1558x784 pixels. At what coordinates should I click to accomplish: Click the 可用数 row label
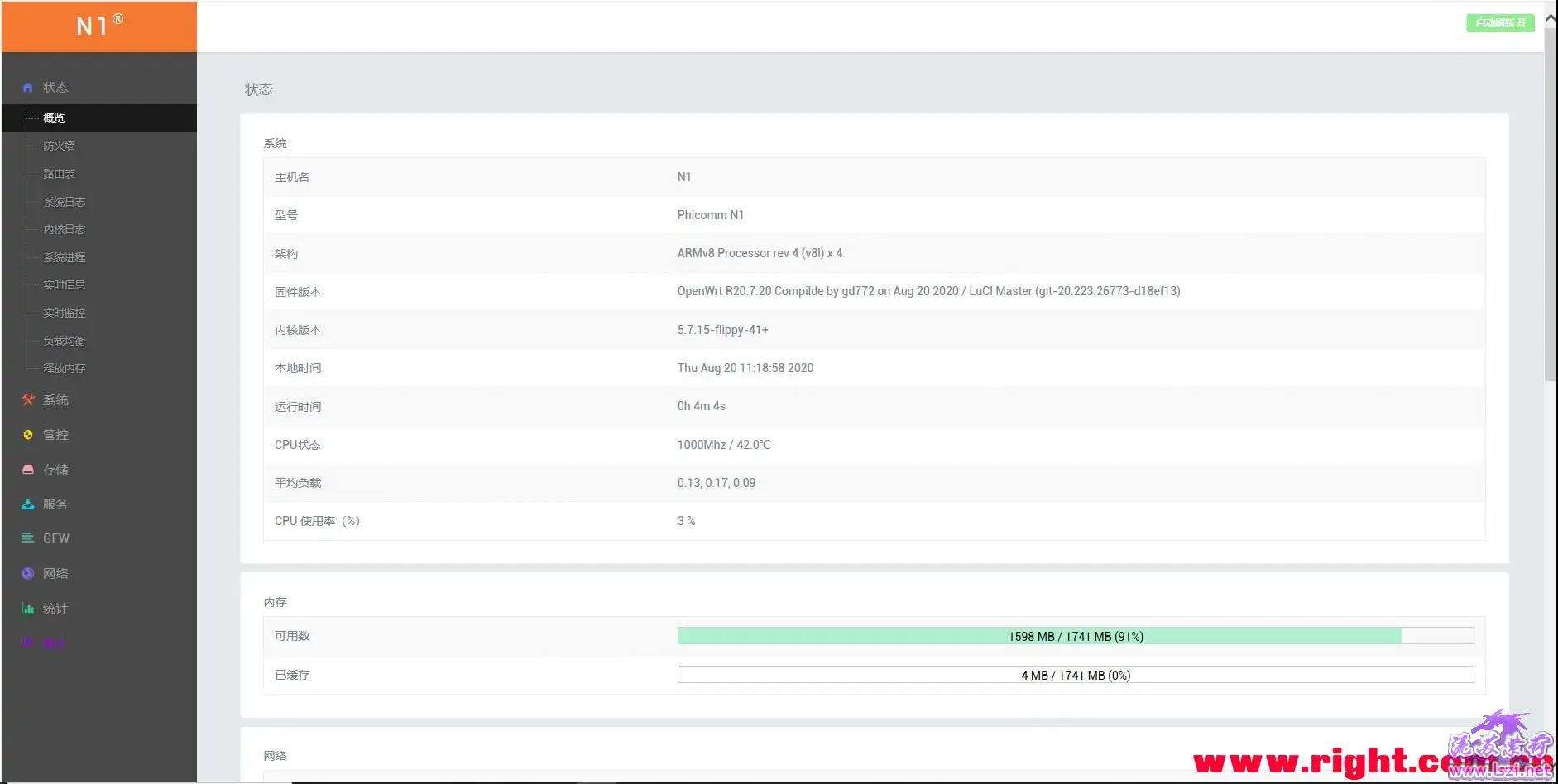pyautogui.click(x=292, y=636)
